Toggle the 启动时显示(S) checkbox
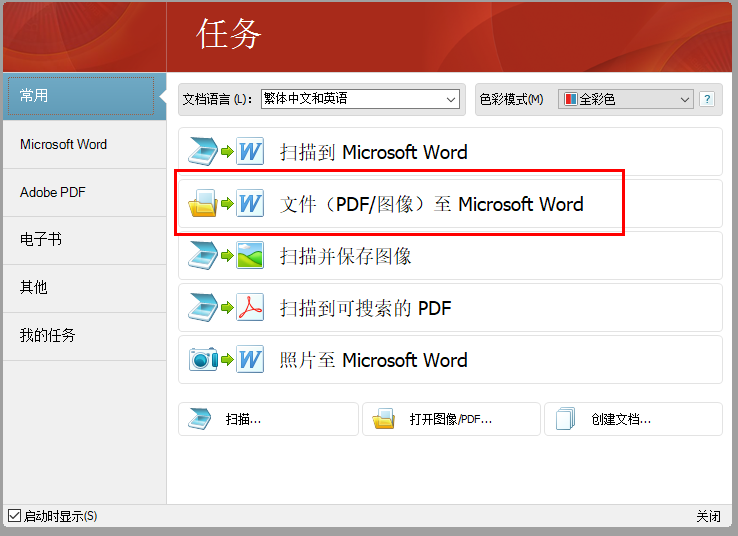Image resolution: width=738 pixels, height=536 pixels. pos(15,516)
